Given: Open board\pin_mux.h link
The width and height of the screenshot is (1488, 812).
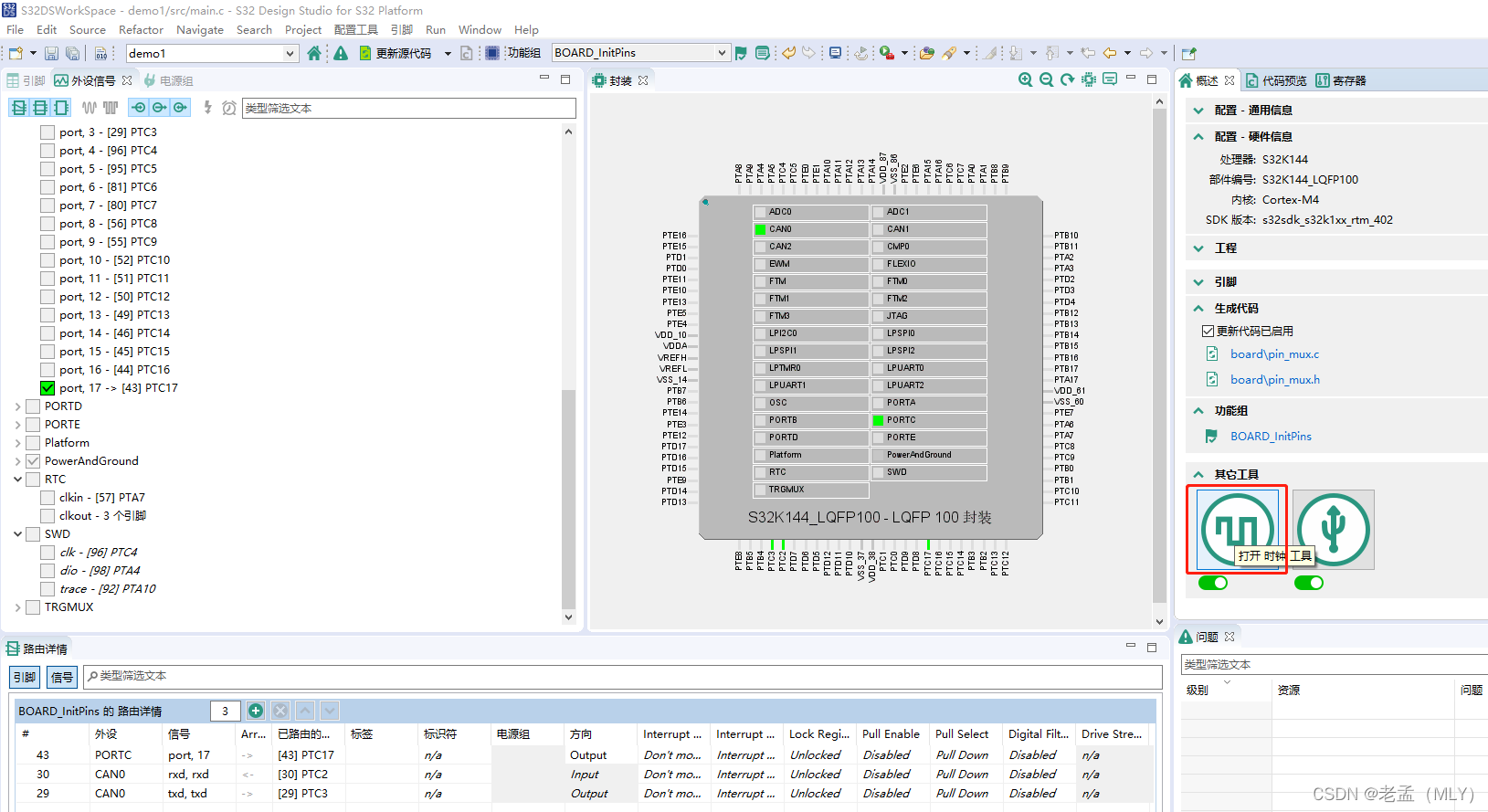Looking at the screenshot, I should click(1274, 380).
